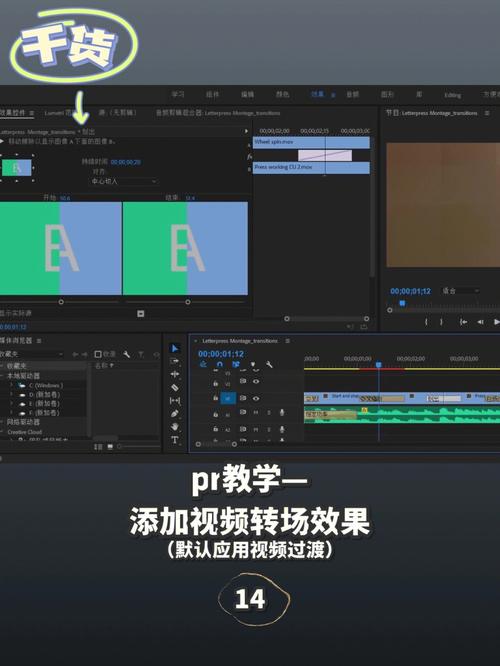500x666 pixels.
Task: Open timeline wrench display settings
Action: click(x=269, y=364)
